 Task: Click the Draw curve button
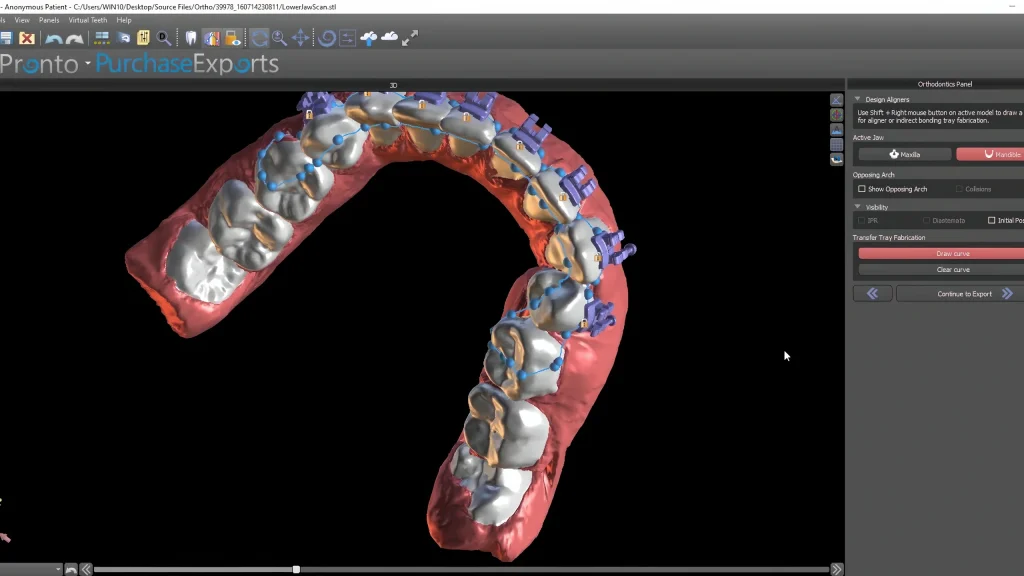(953, 253)
